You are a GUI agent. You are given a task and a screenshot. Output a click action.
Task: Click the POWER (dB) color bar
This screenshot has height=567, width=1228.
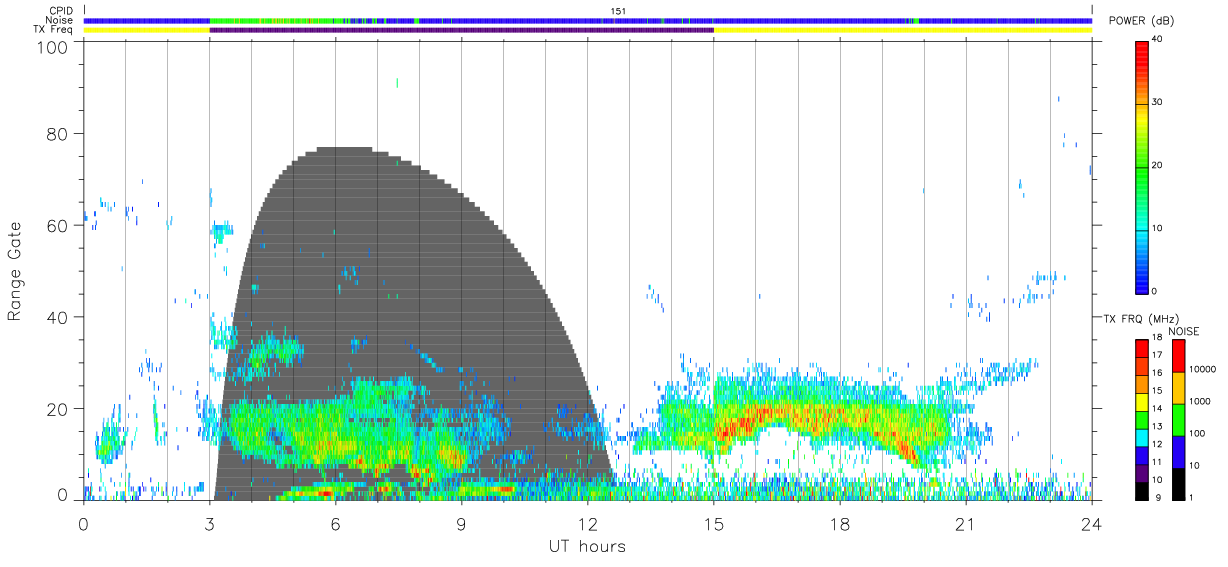coord(1142,166)
